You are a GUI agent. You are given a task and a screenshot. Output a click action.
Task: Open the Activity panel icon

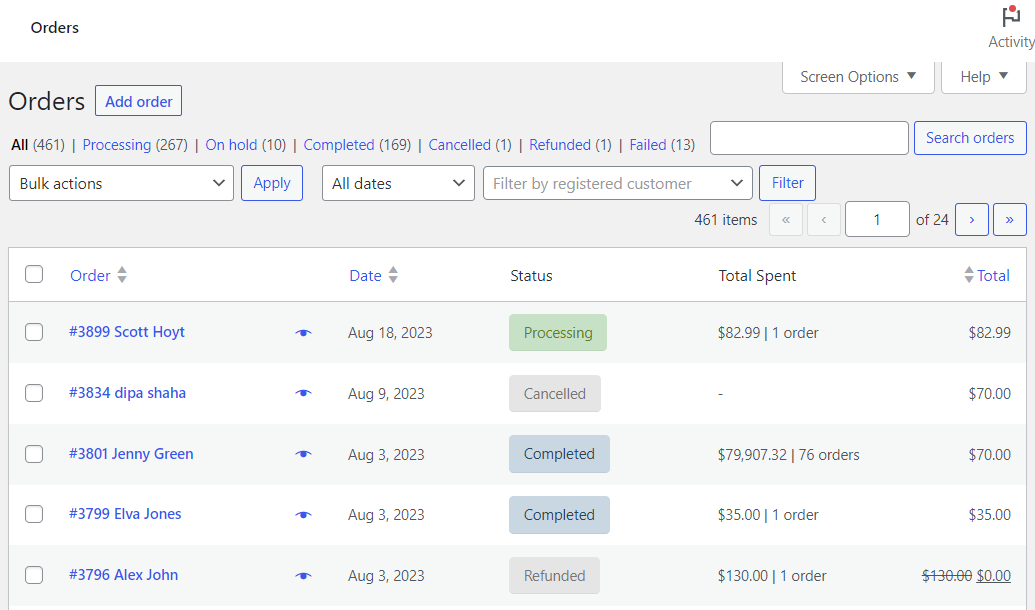pyautogui.click(x=1009, y=17)
